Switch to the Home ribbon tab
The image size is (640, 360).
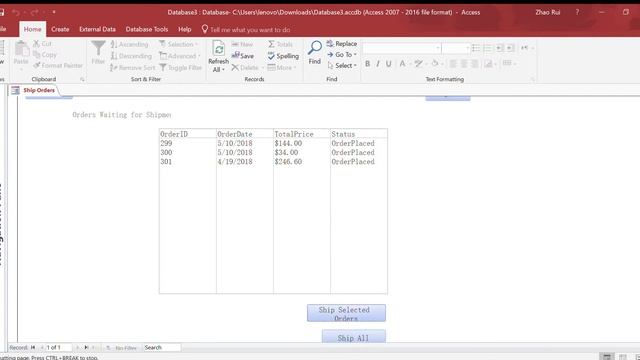[x=32, y=29]
